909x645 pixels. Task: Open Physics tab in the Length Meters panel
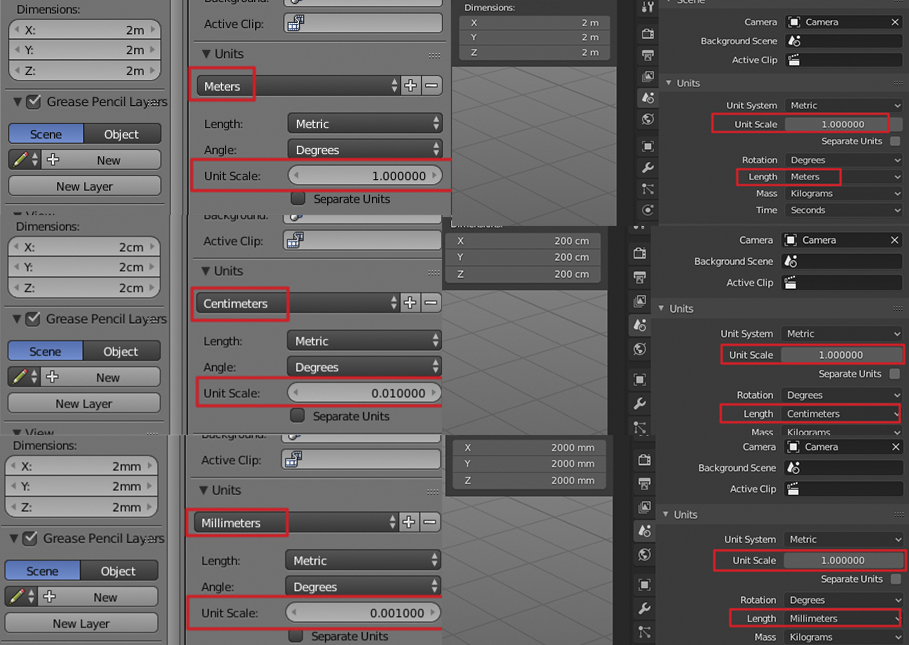point(648,209)
